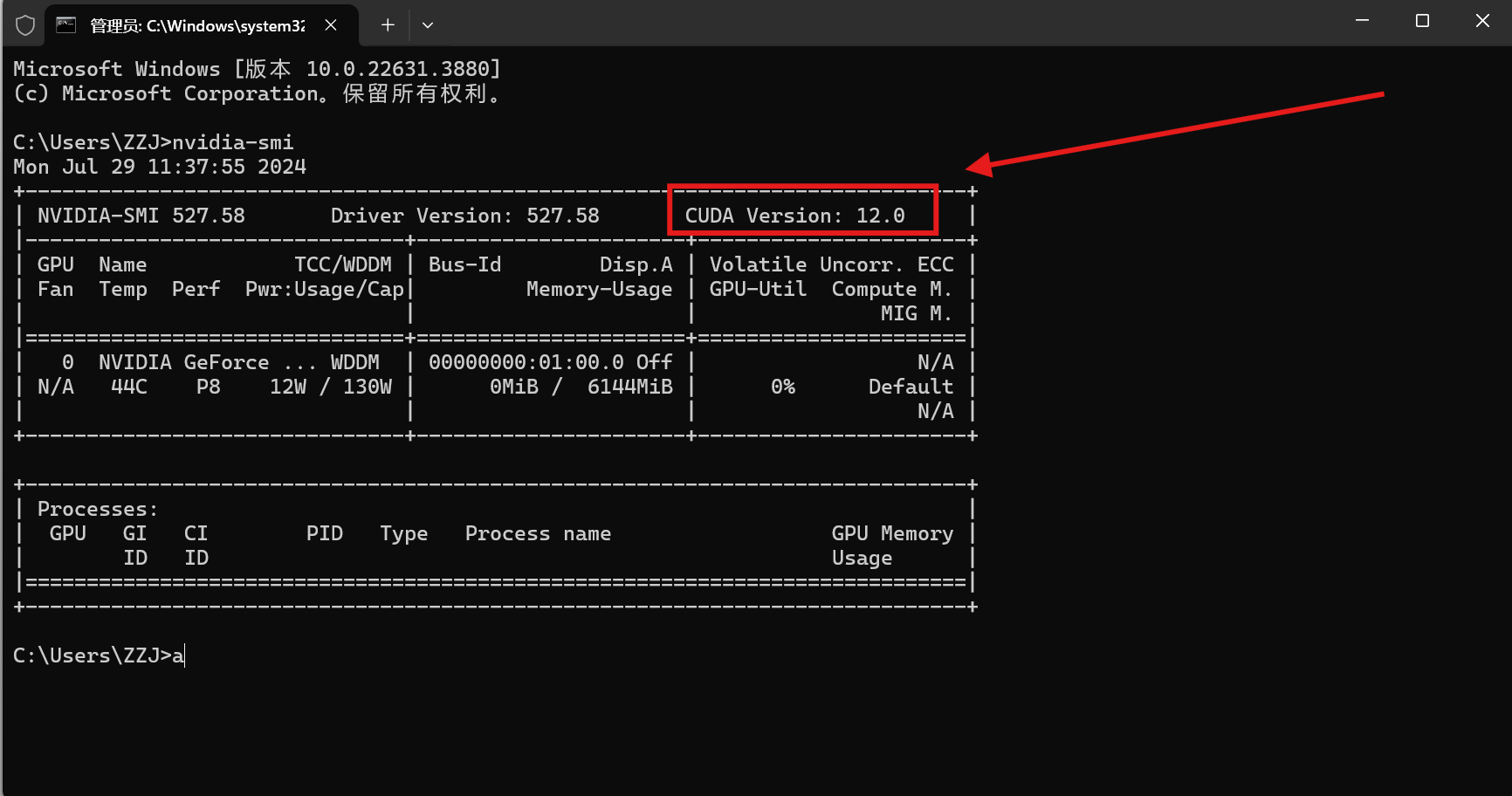Screen dimensions: 1512x796
Task: Click the current 'C:\Users\ZZJ>a' prompt line
Action: [x=99, y=655]
